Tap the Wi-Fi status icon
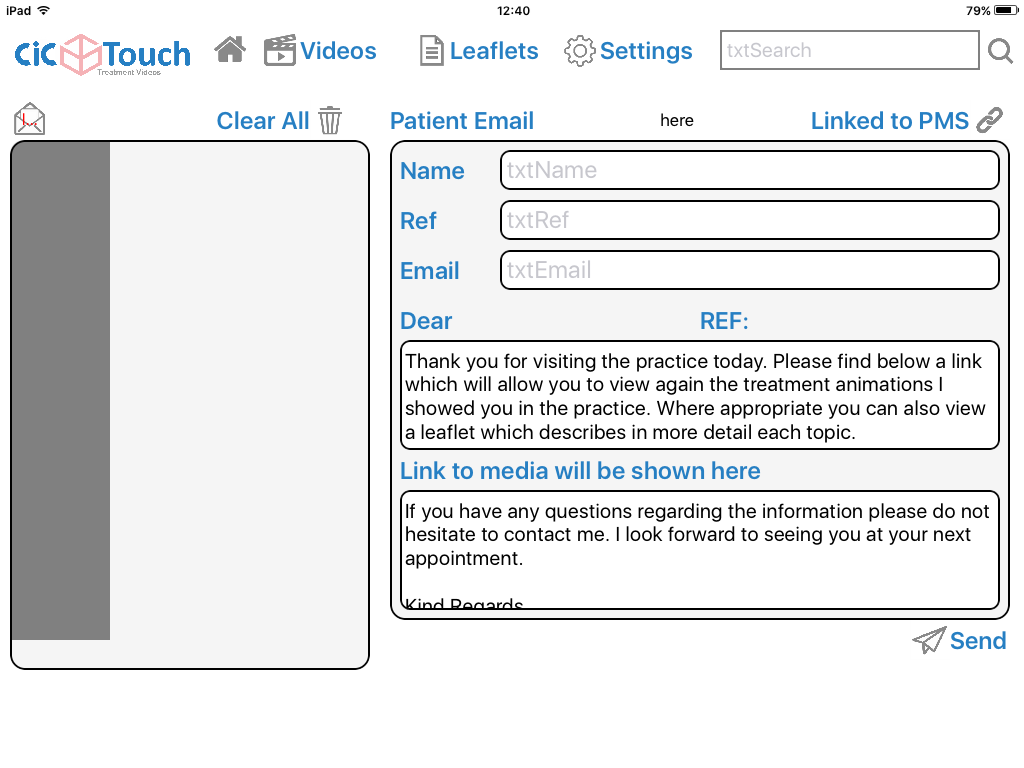 44,10
